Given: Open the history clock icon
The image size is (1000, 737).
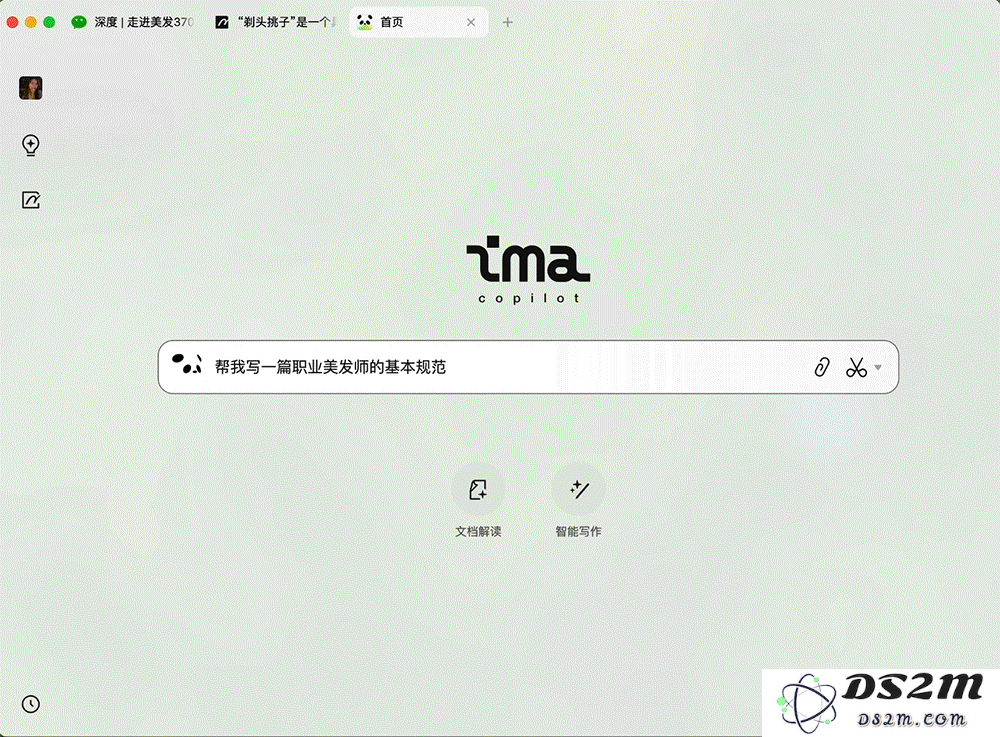Looking at the screenshot, I should [x=31, y=704].
